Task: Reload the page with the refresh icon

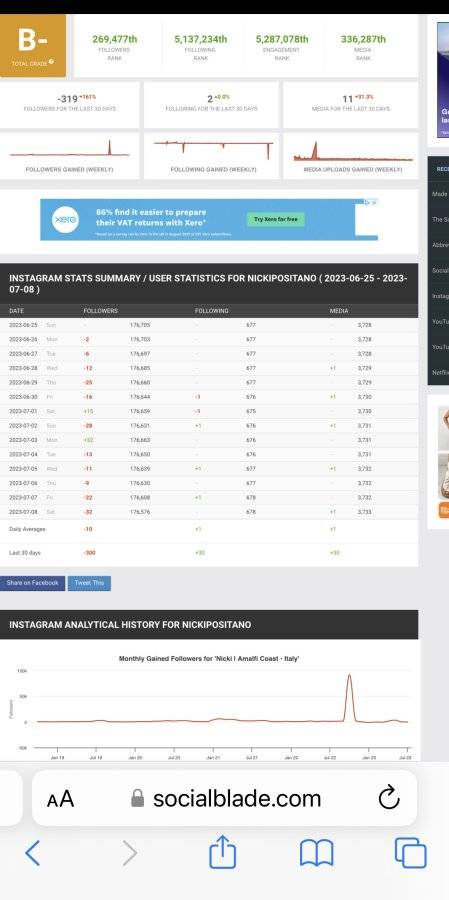Action: [x=389, y=798]
